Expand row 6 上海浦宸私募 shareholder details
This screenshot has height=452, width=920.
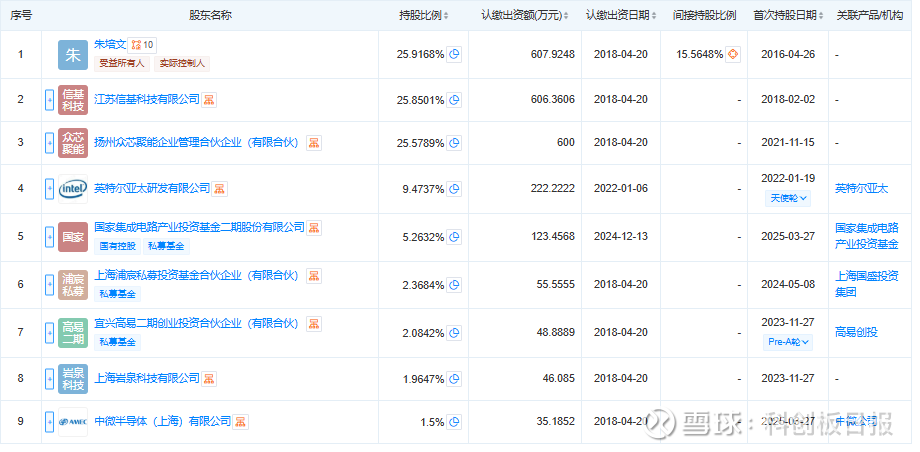[x=50, y=285]
